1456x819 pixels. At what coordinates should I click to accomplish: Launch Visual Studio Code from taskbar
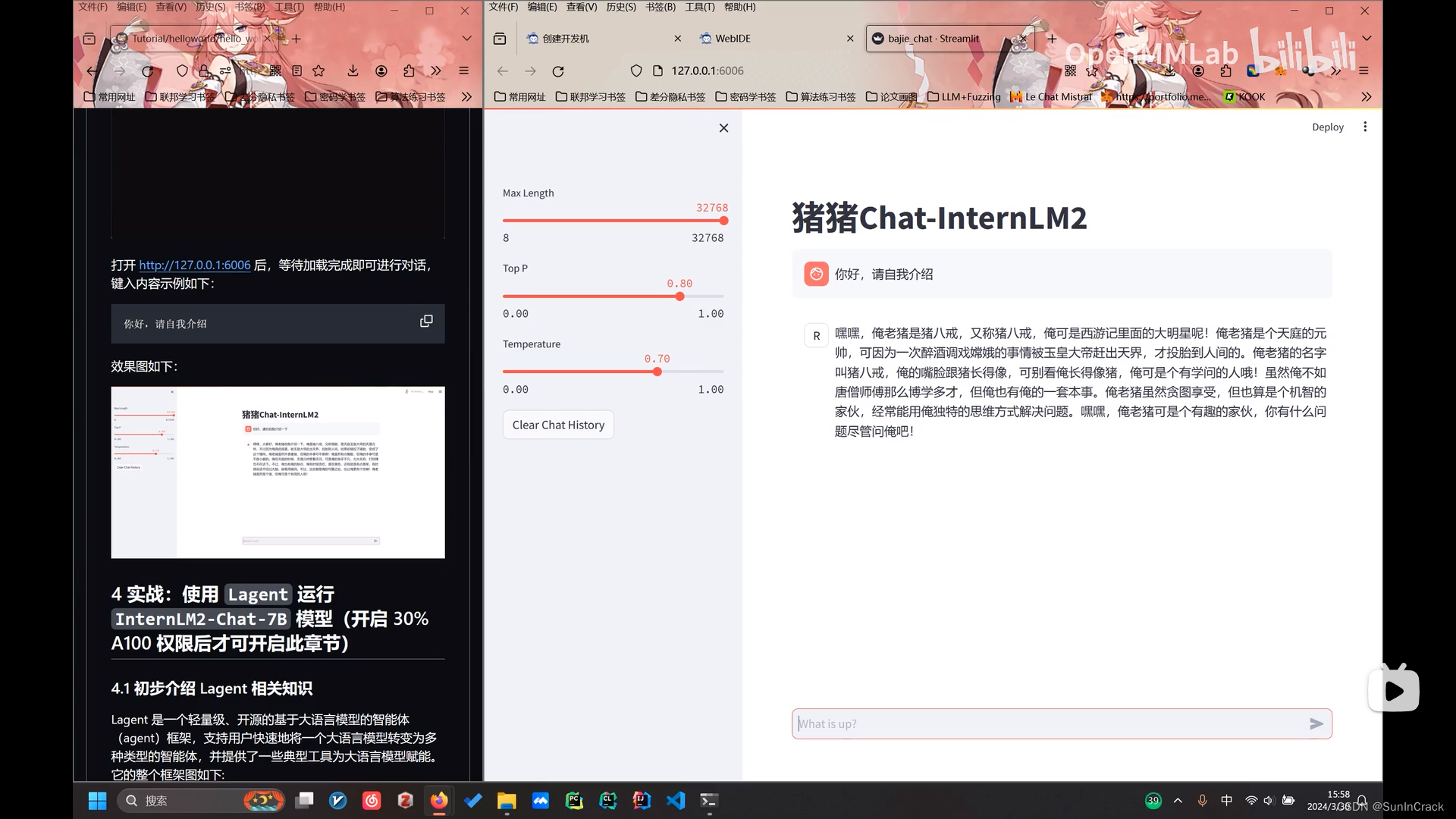[675, 801]
